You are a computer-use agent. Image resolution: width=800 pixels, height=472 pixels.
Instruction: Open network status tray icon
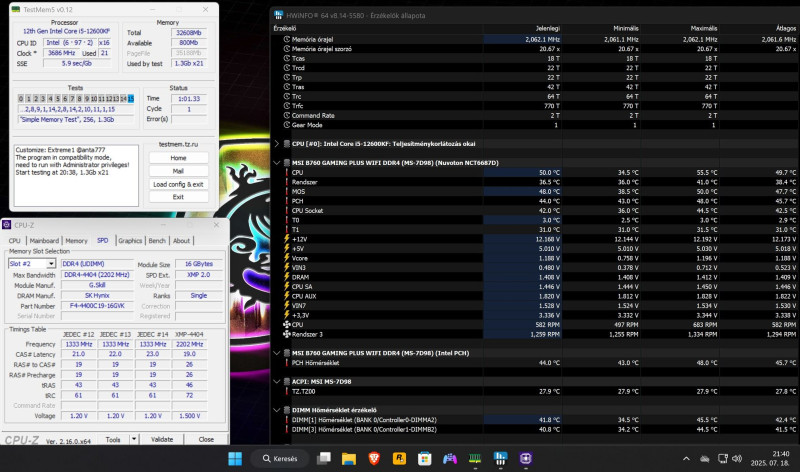click(x=722, y=459)
